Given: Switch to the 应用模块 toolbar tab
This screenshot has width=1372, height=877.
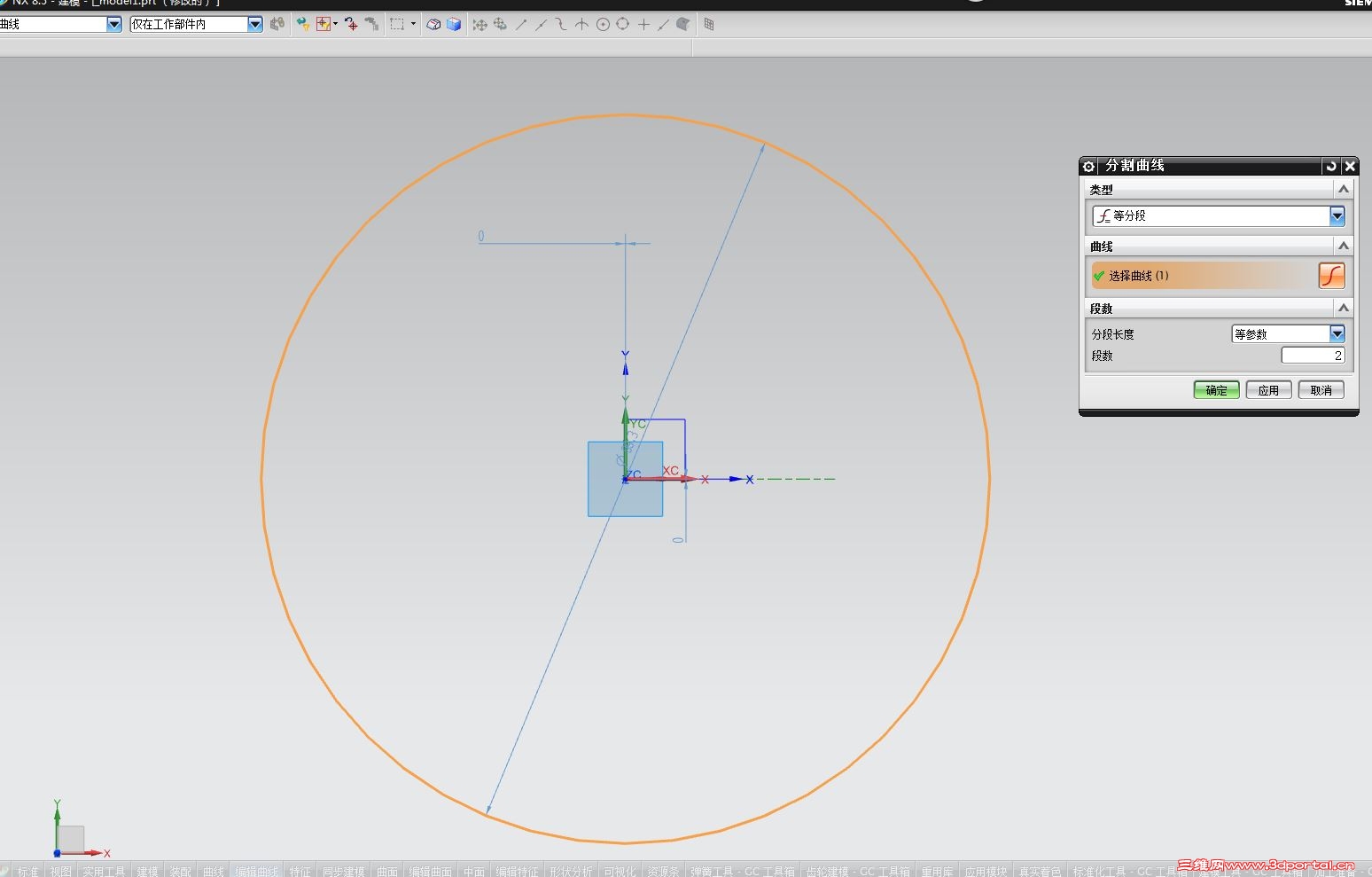Looking at the screenshot, I should 986,871.
